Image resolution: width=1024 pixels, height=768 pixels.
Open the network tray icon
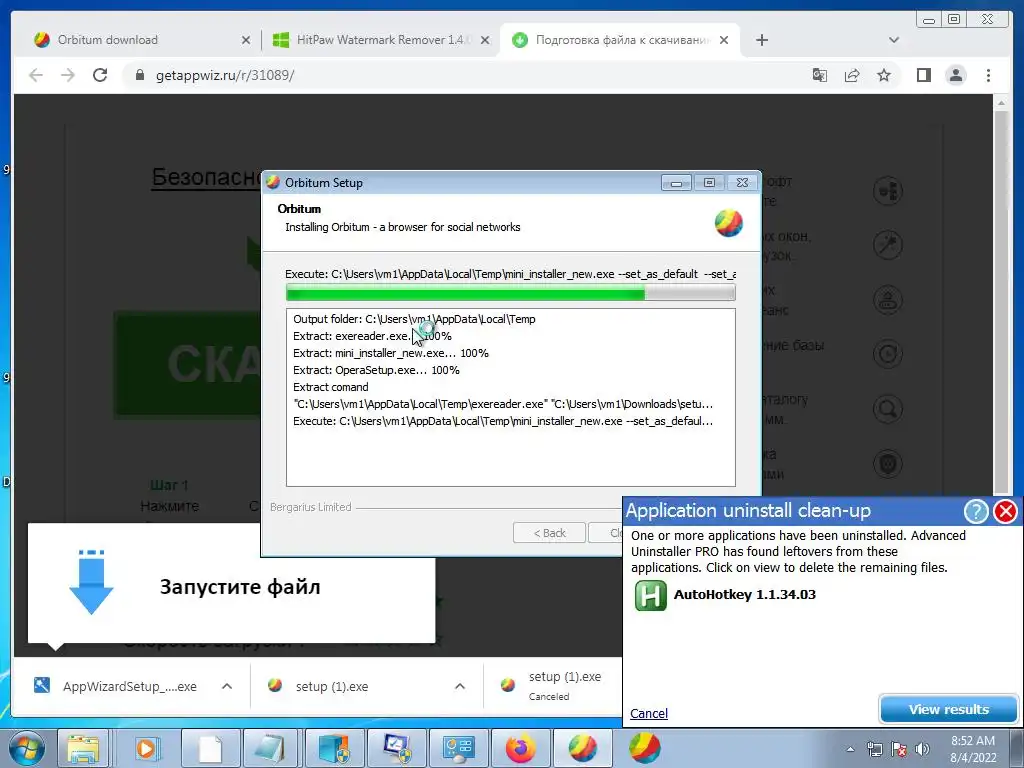click(x=874, y=749)
